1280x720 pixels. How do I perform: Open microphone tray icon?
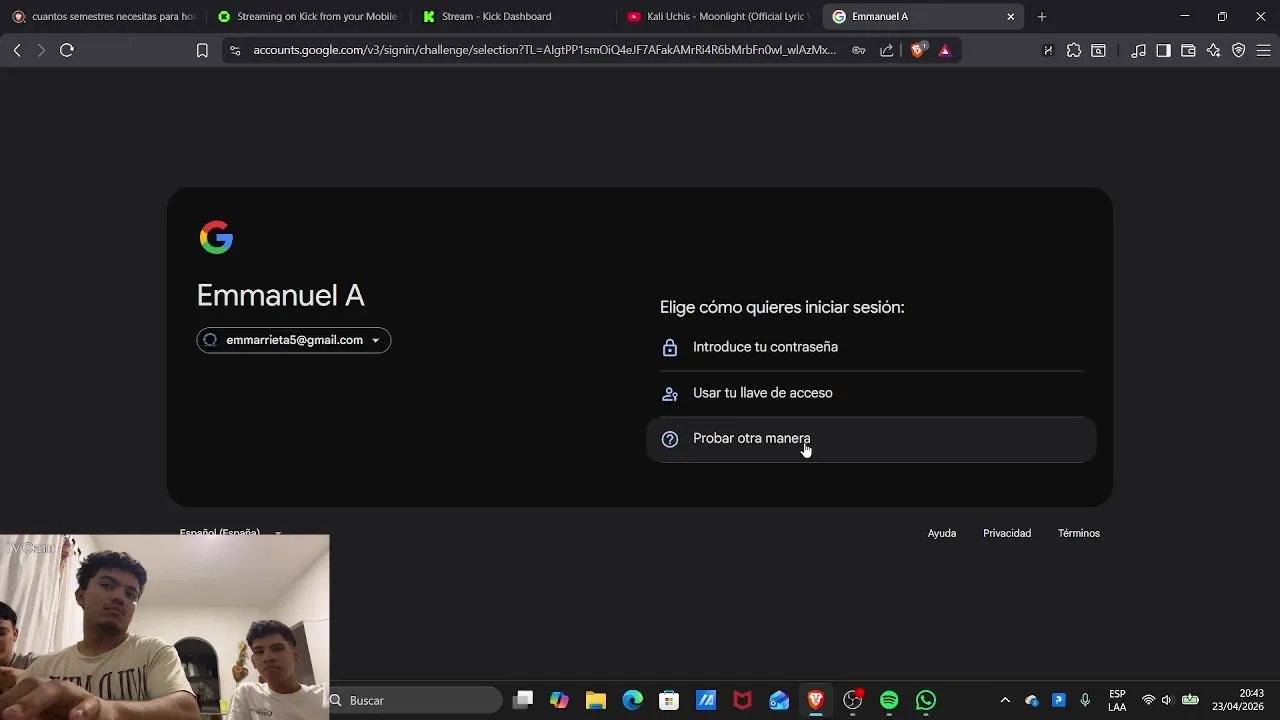click(1085, 700)
